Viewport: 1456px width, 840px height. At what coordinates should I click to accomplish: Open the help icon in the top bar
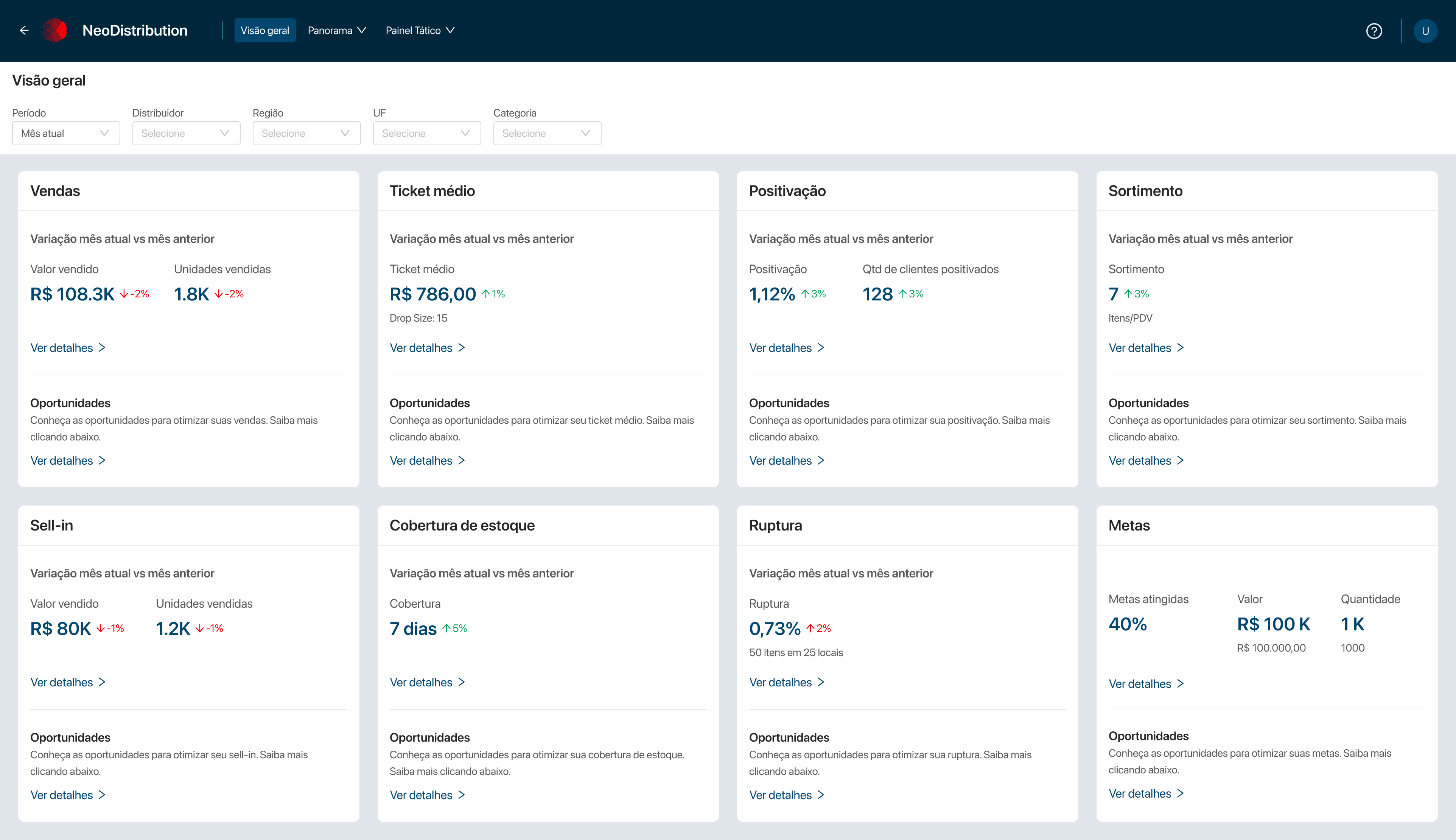click(x=1375, y=31)
